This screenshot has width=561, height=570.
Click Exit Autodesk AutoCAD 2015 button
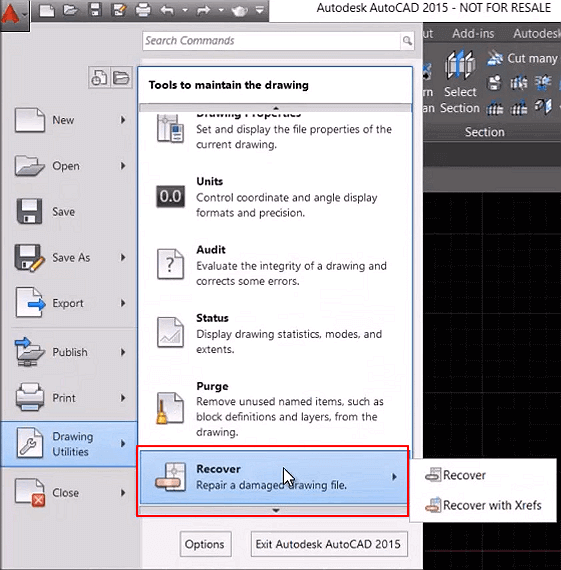click(x=329, y=544)
